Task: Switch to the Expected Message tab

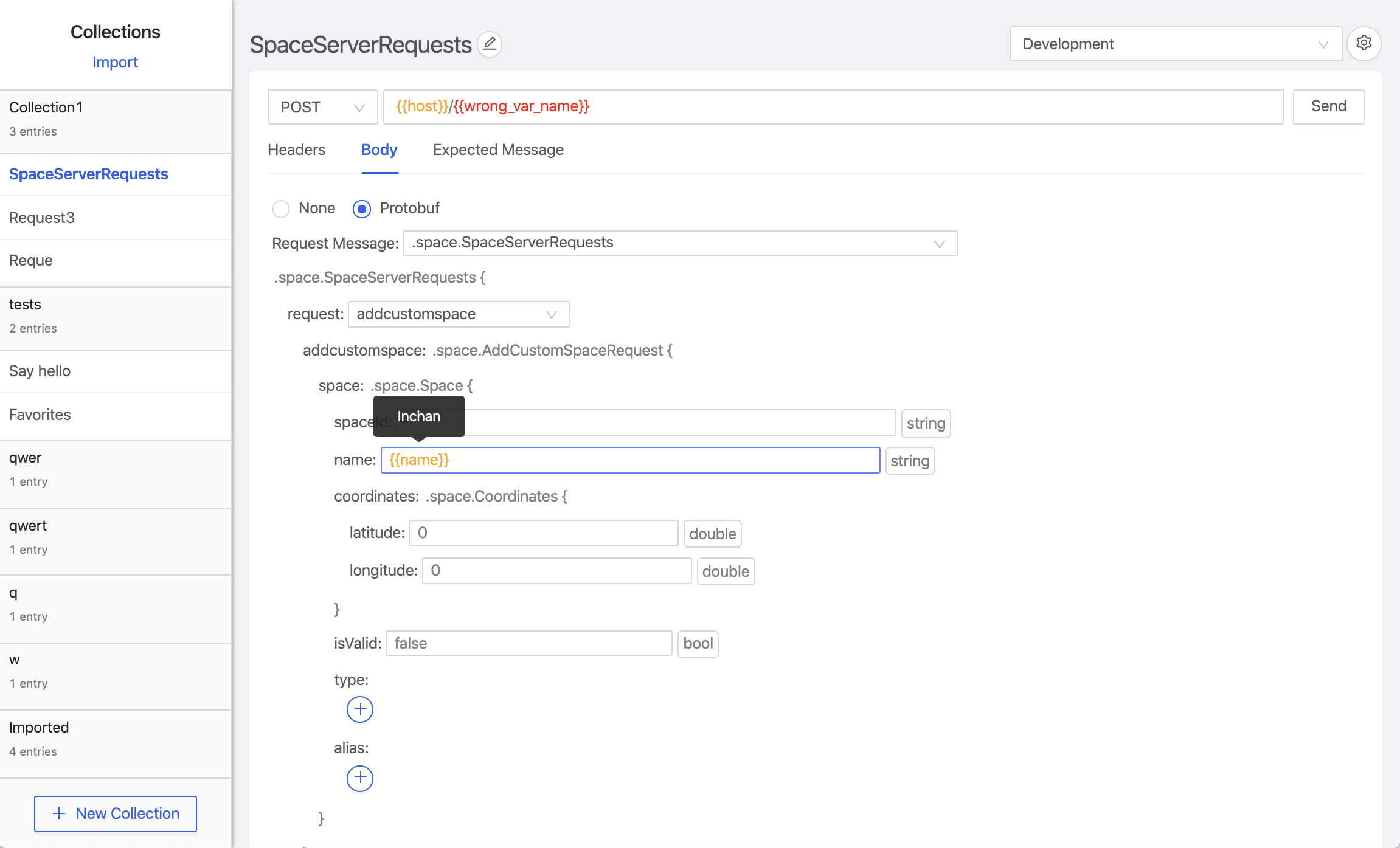Action: click(x=498, y=150)
